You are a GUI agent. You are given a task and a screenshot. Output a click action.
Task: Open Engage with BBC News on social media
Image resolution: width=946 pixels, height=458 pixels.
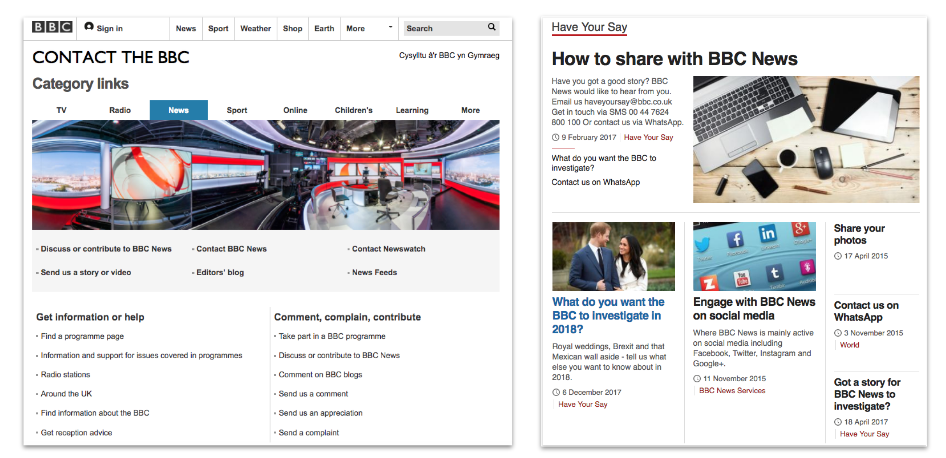click(x=754, y=309)
